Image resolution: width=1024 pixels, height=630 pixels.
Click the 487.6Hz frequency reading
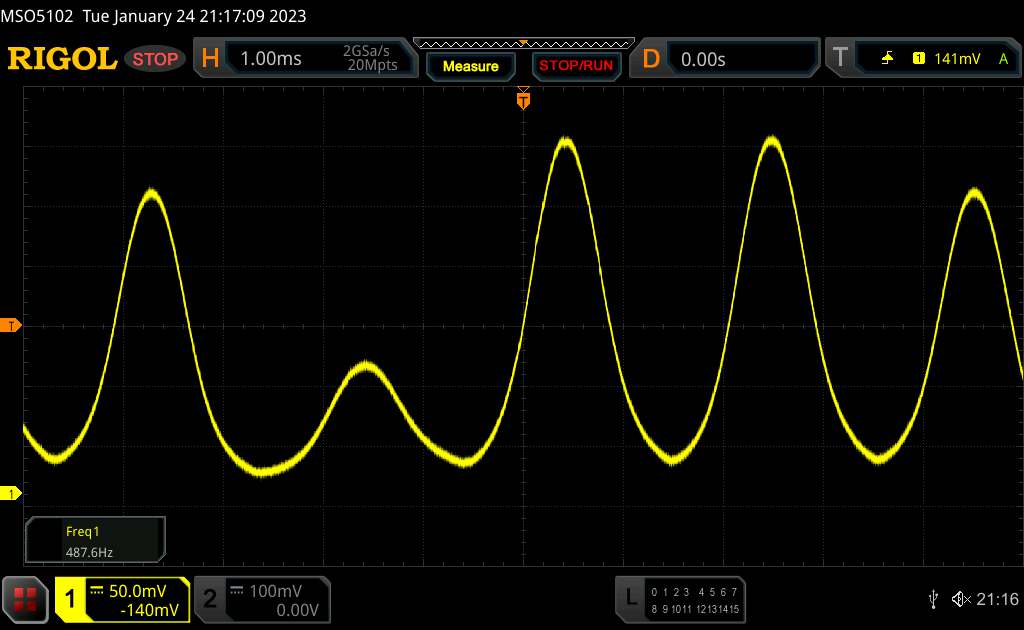coord(89,552)
